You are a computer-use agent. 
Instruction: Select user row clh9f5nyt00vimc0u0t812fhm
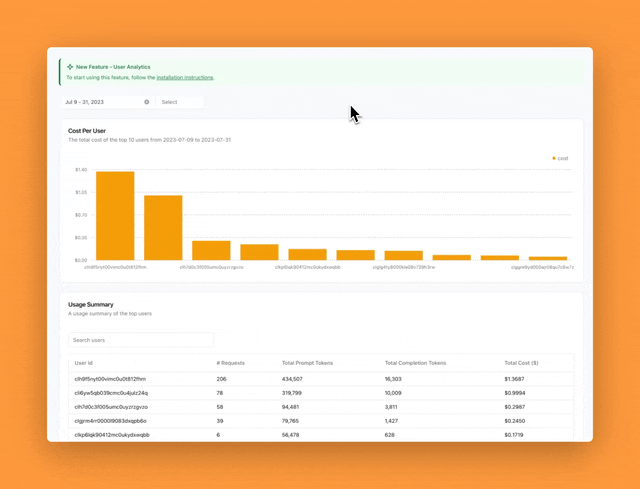coord(321,379)
